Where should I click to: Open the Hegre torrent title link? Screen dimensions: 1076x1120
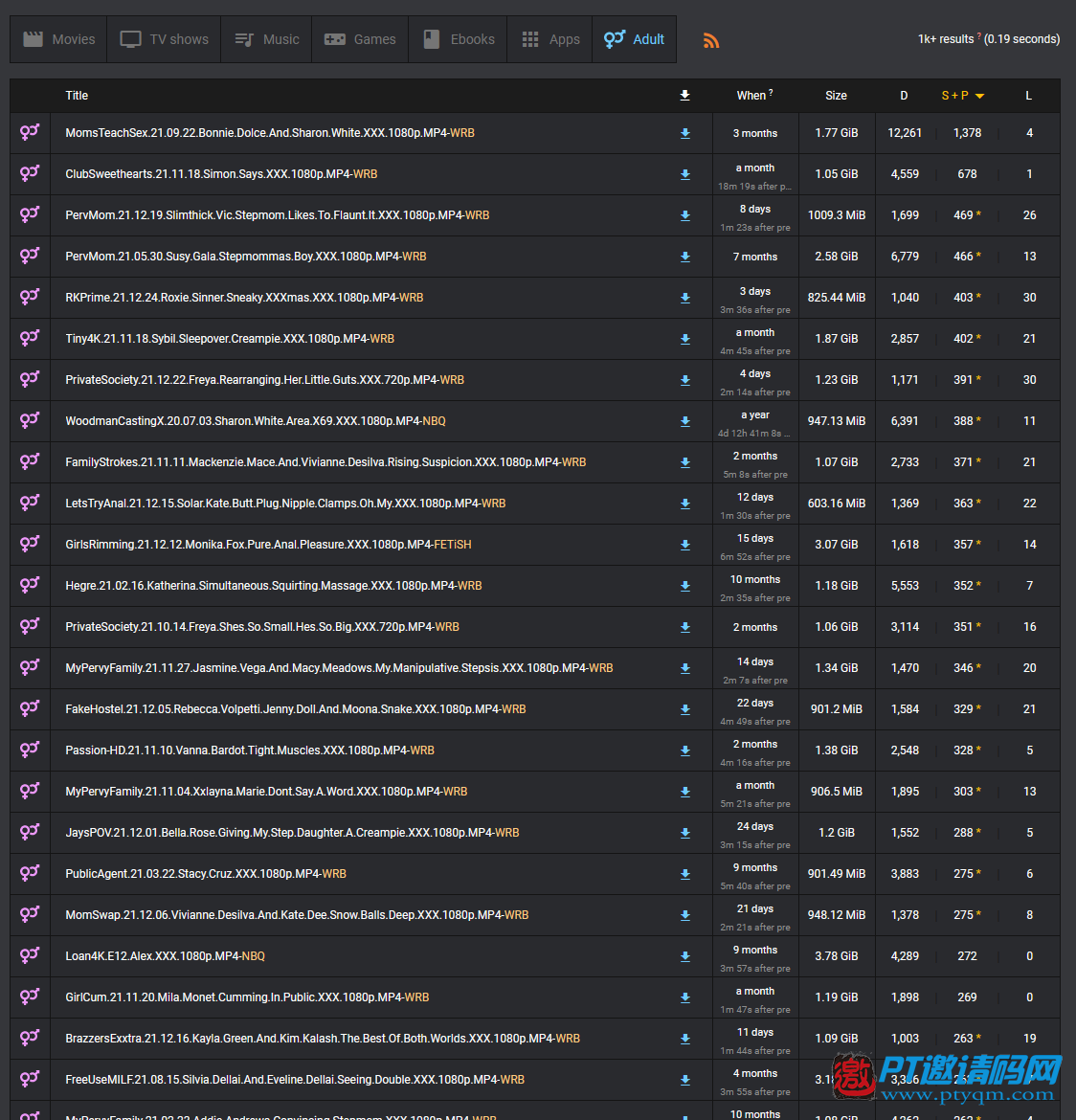pos(274,587)
